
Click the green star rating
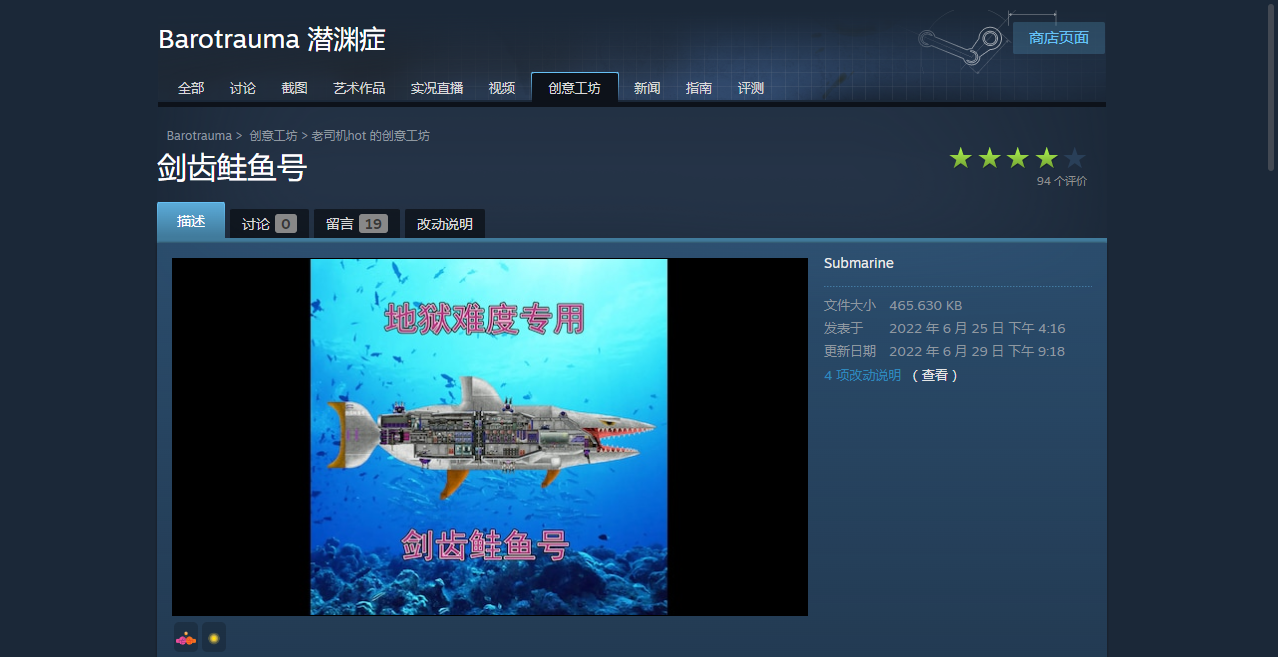pos(1017,158)
